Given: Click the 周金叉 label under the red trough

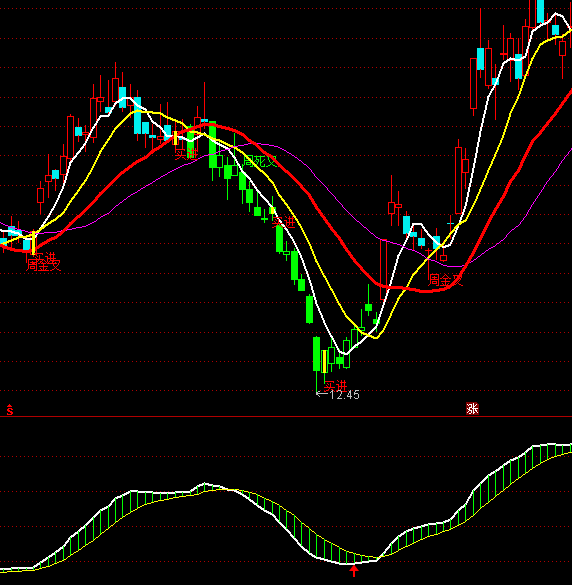Looking at the screenshot, I should pos(445,280).
